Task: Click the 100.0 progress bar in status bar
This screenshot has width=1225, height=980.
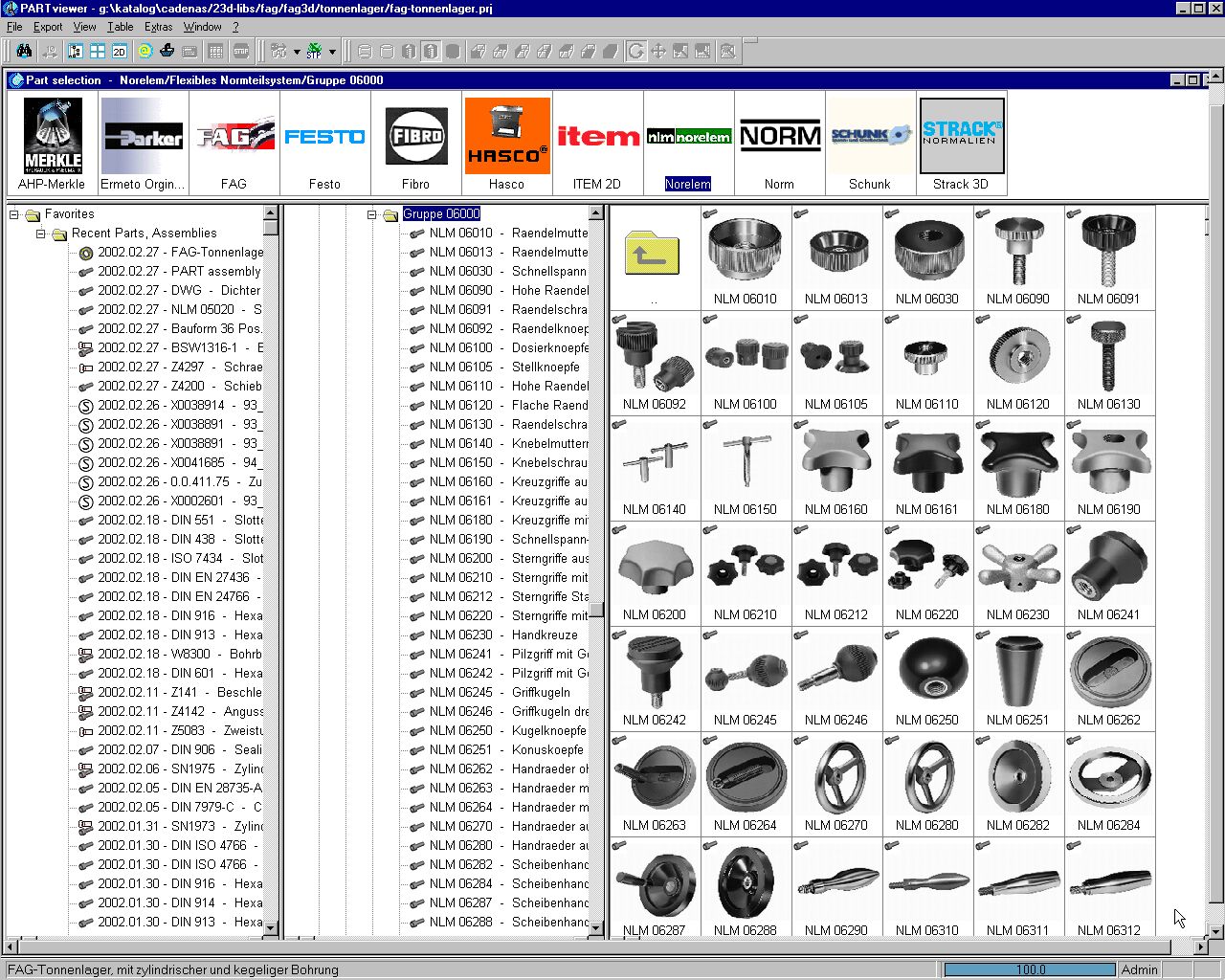Action: tap(1030, 969)
